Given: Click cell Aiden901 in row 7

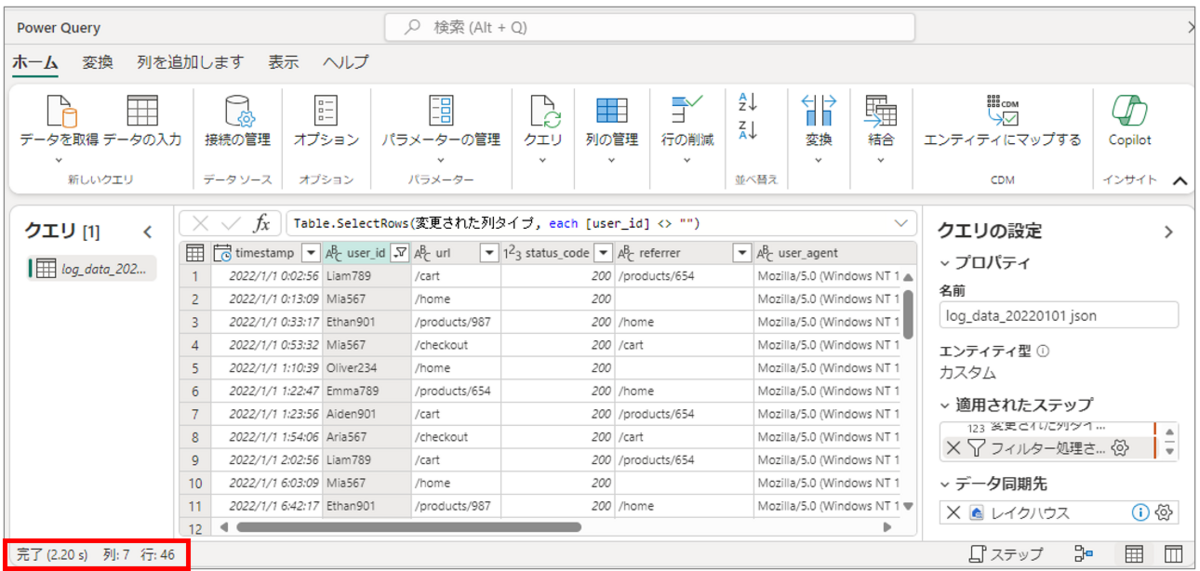Looking at the screenshot, I should pyautogui.click(x=366, y=414).
